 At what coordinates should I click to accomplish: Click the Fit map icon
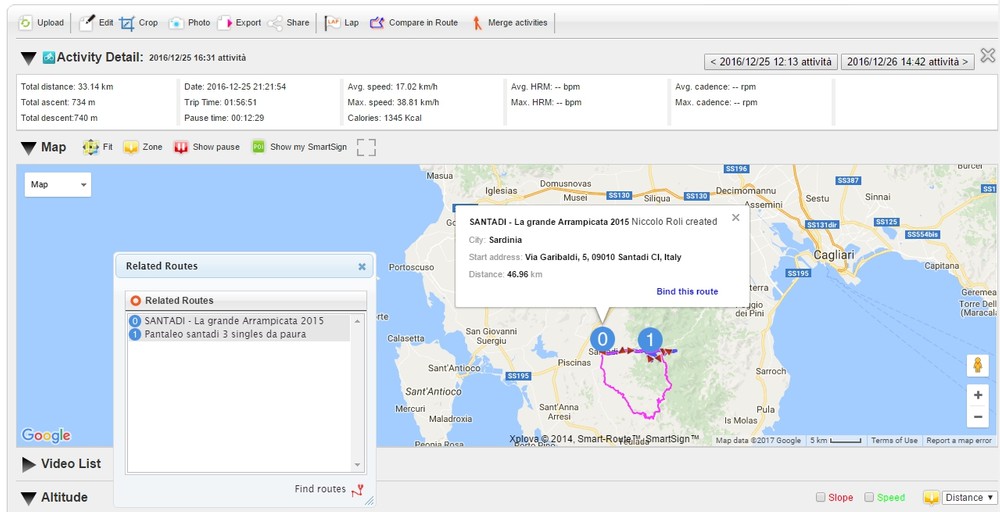[x=91, y=147]
